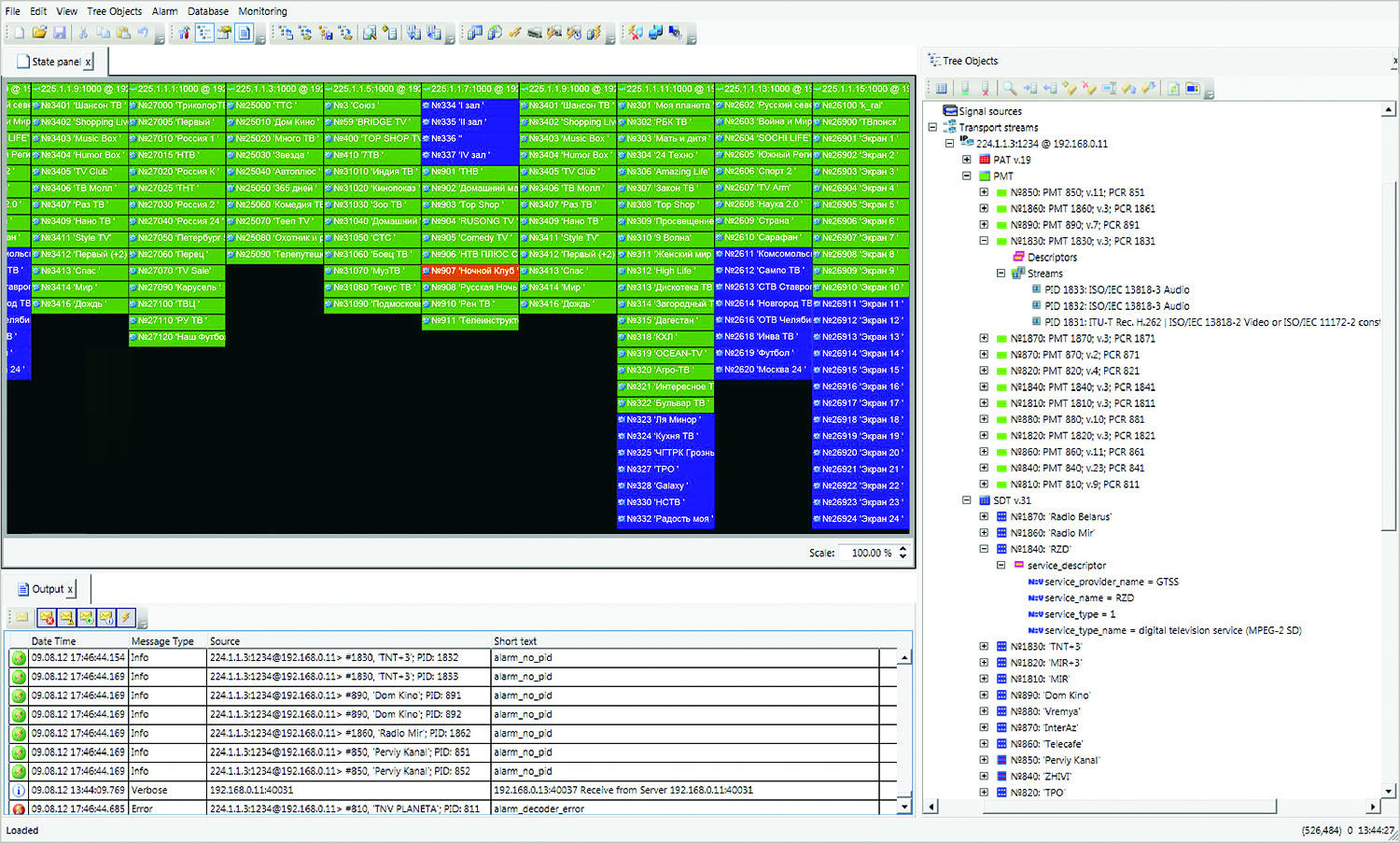Click the move item down arrow icon
The image size is (1400, 843).
(1149, 88)
